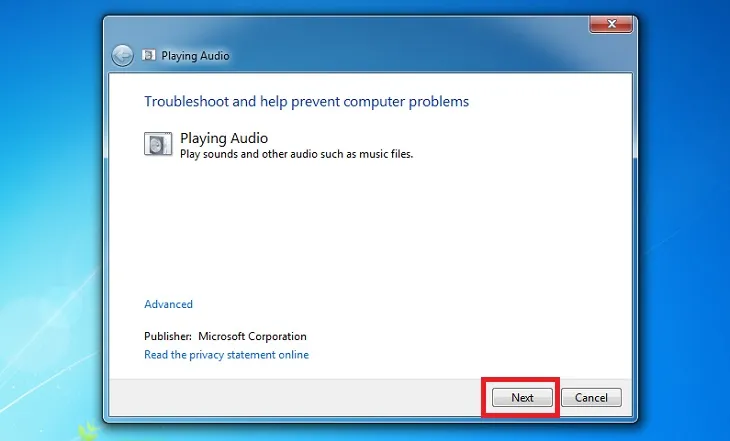Open the Advanced options link
This screenshot has height=441, width=730.
coord(168,304)
